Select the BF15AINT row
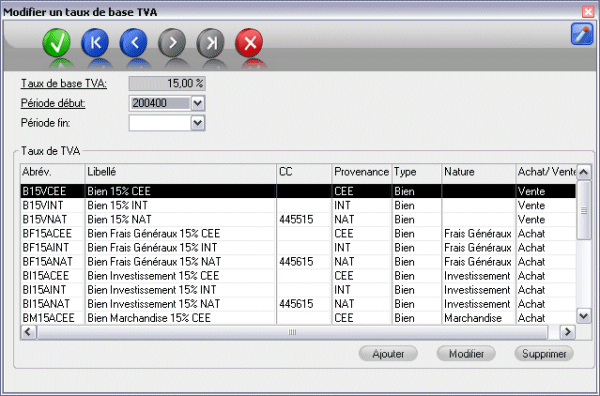600x396 pixels. click(x=298, y=248)
